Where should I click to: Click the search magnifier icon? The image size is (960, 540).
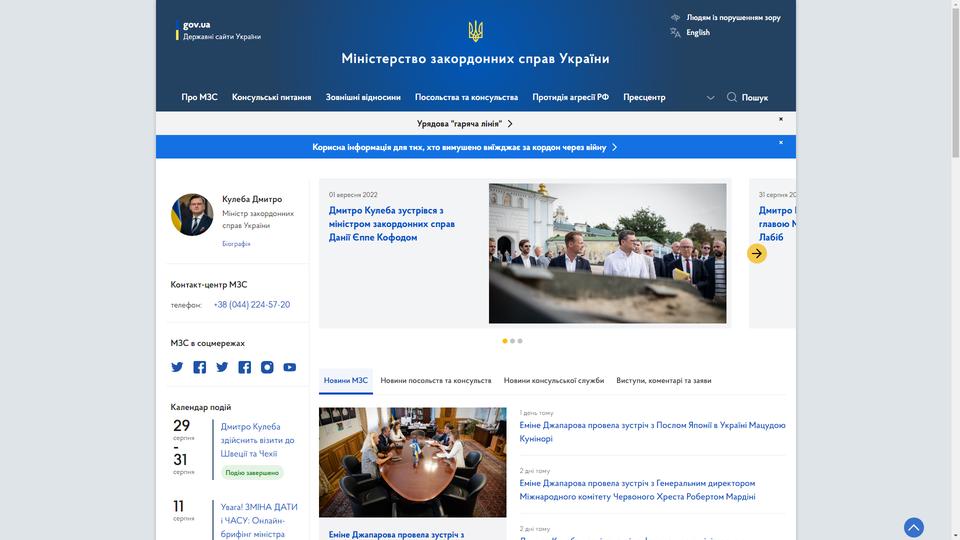click(x=732, y=97)
